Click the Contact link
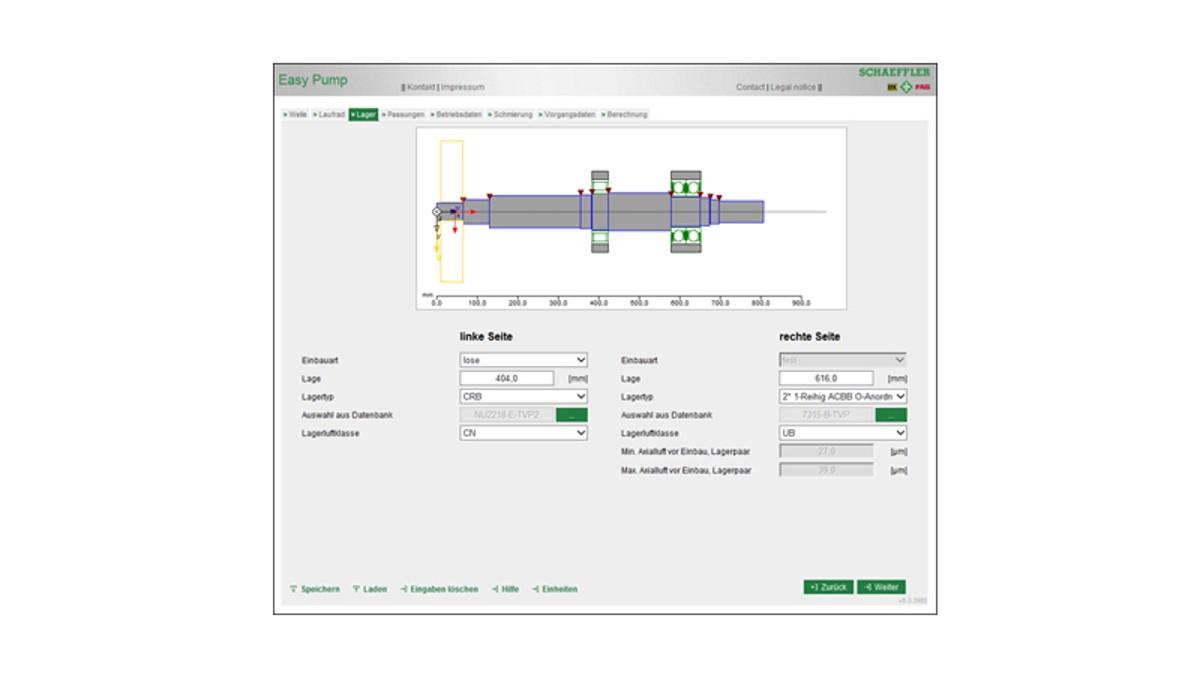The height and width of the screenshot is (675, 1200). tap(751, 88)
